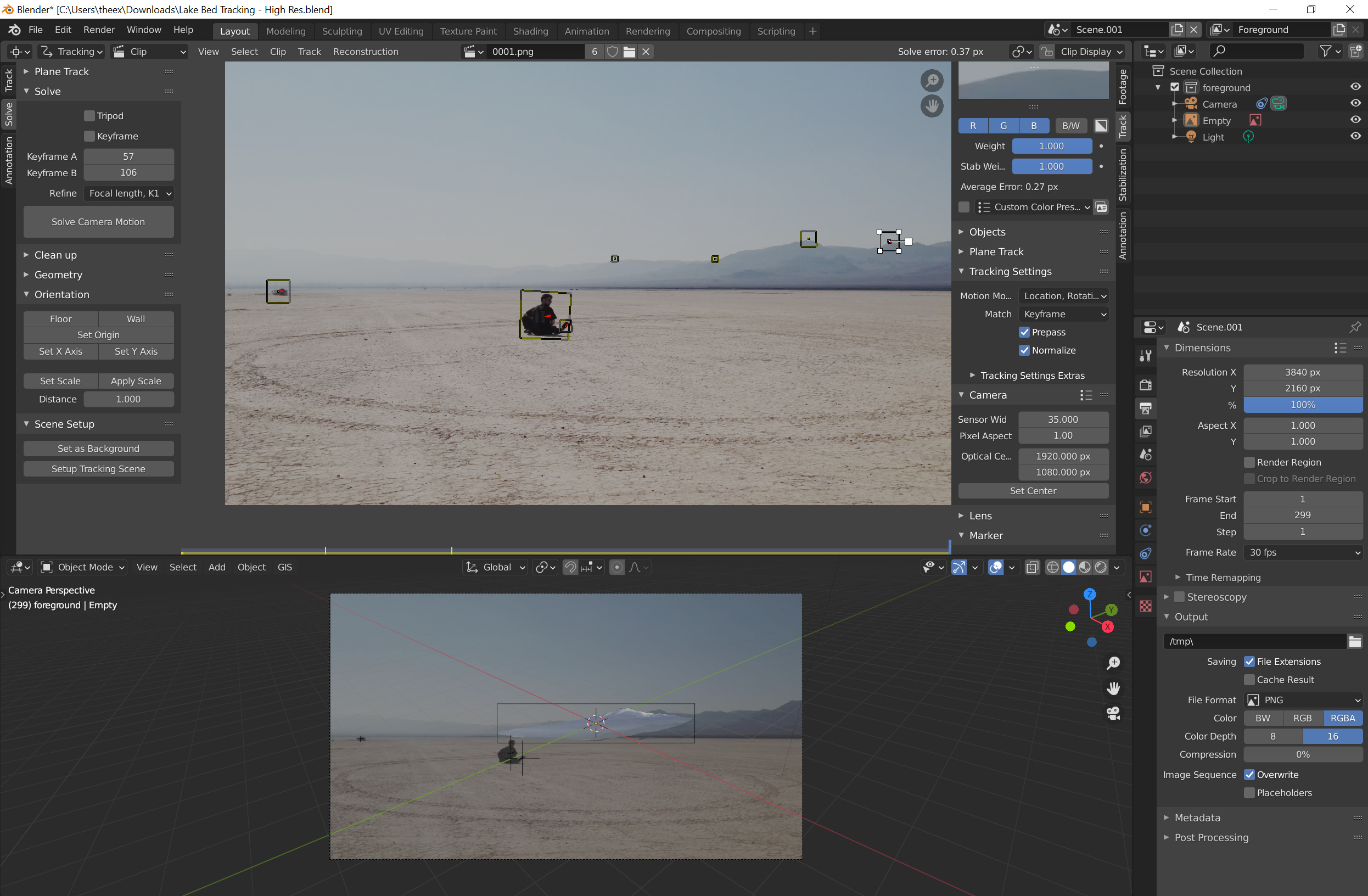
Task: Open the Object properties orange square icon
Action: pos(1146,507)
